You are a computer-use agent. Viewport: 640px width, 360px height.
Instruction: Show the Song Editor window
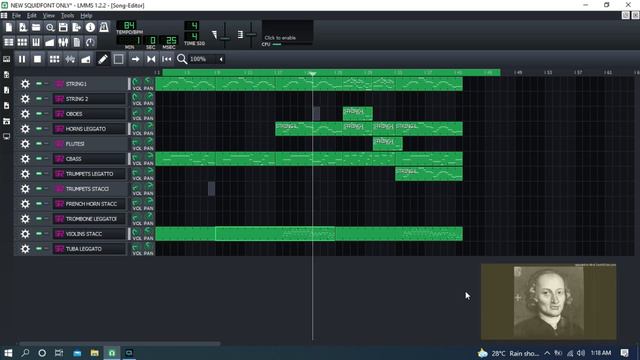coord(9,42)
